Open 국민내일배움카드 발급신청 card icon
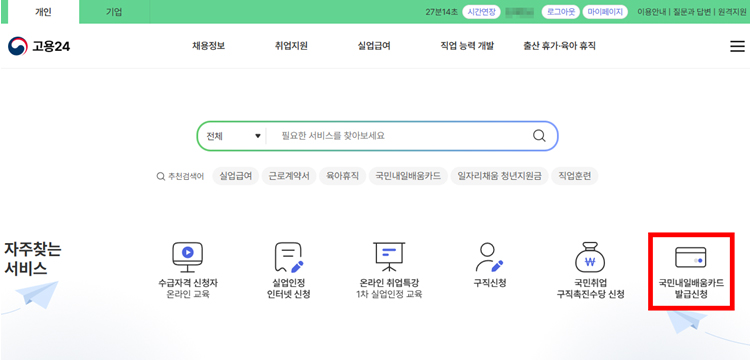 [x=691, y=257]
